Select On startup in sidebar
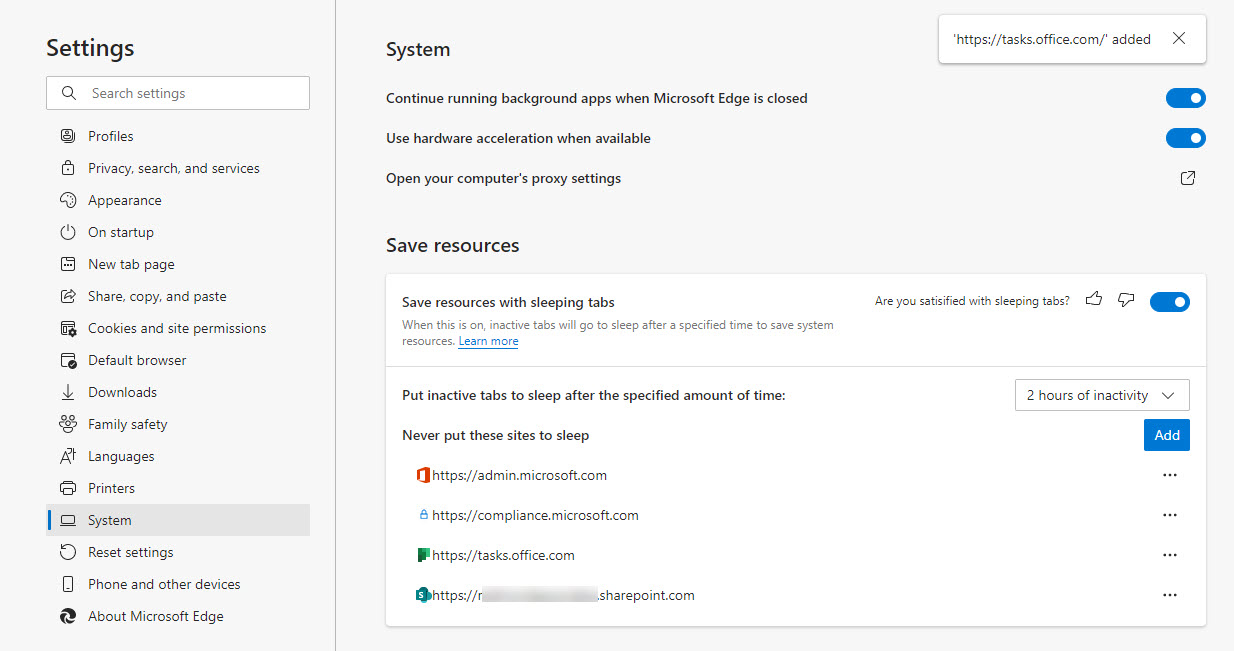The height and width of the screenshot is (651, 1234). 178,232
